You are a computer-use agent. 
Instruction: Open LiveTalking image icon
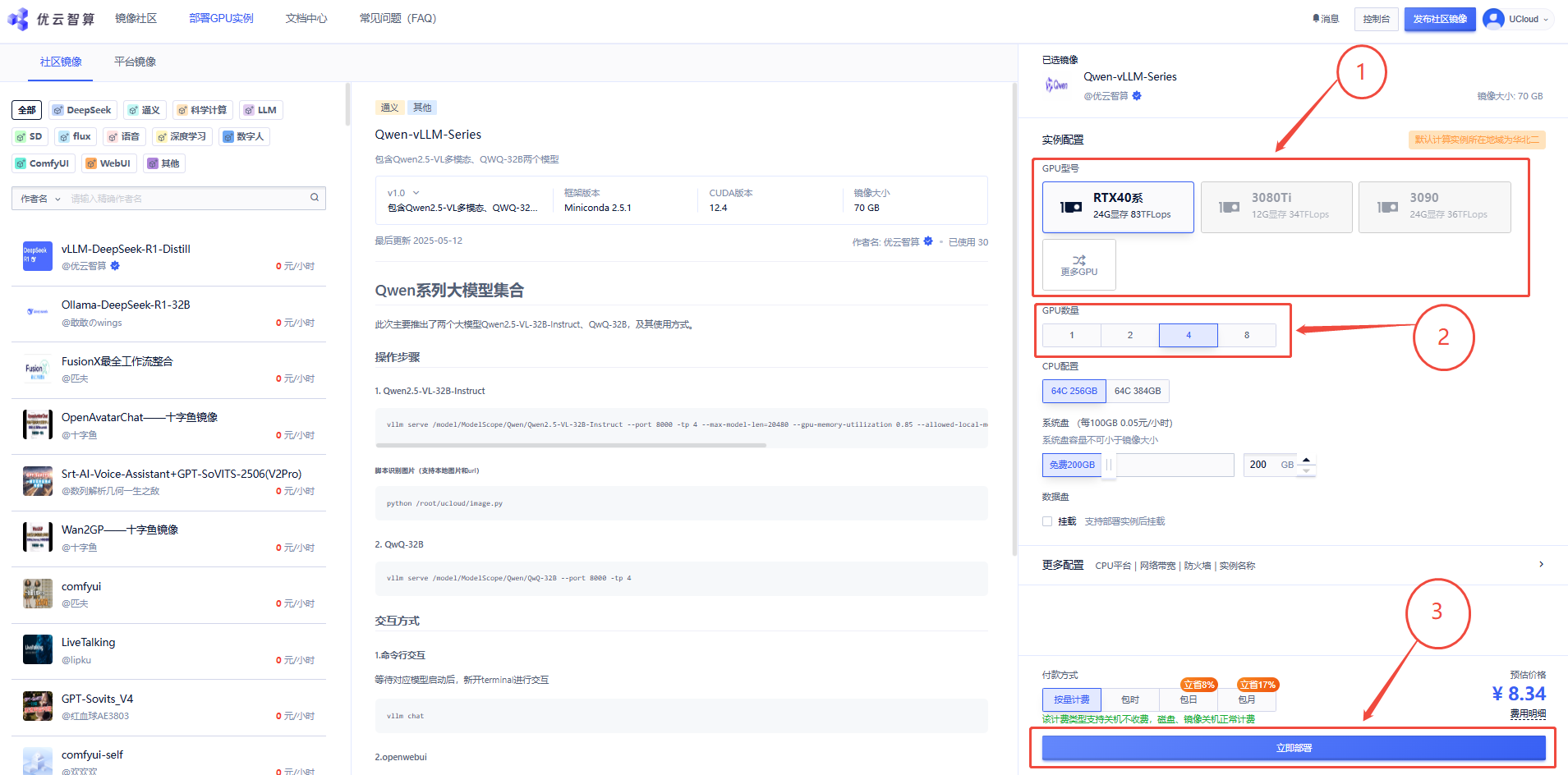coord(38,649)
